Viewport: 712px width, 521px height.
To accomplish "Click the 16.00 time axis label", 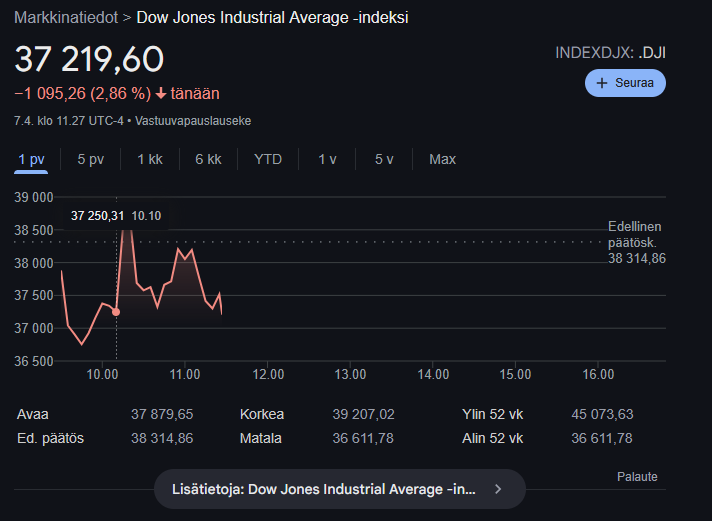I will click(598, 374).
